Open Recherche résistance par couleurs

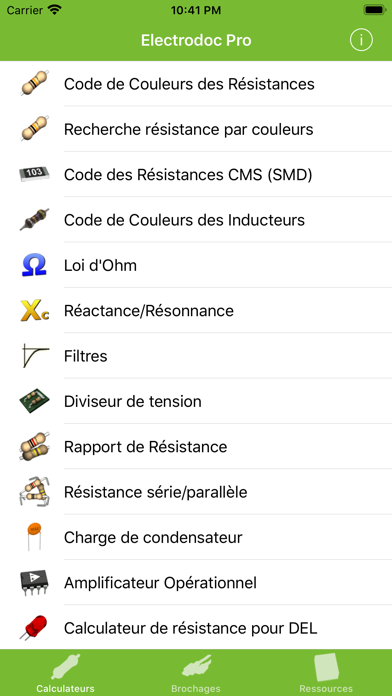[x=196, y=129]
